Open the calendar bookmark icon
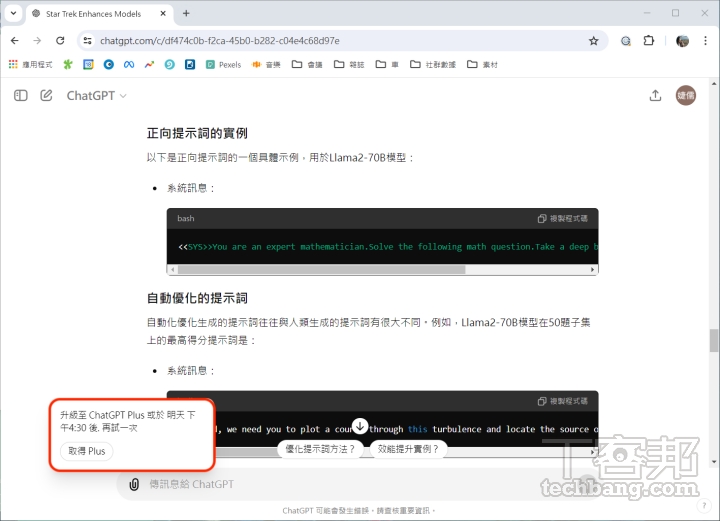 [x=88, y=65]
